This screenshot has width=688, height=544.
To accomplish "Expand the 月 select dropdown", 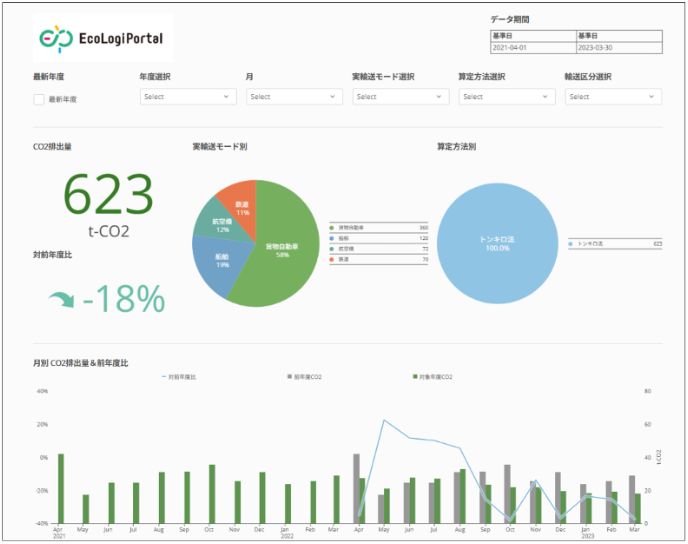I will coord(293,97).
